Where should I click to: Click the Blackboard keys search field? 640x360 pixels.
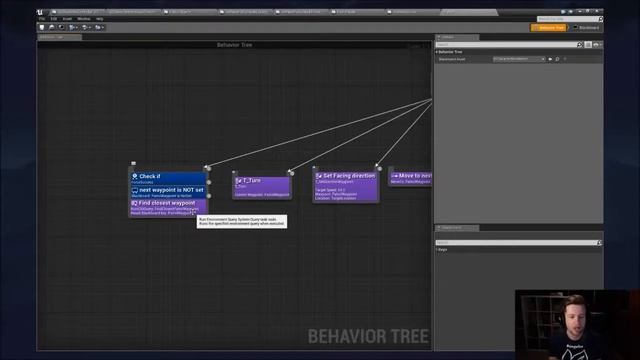point(516,242)
